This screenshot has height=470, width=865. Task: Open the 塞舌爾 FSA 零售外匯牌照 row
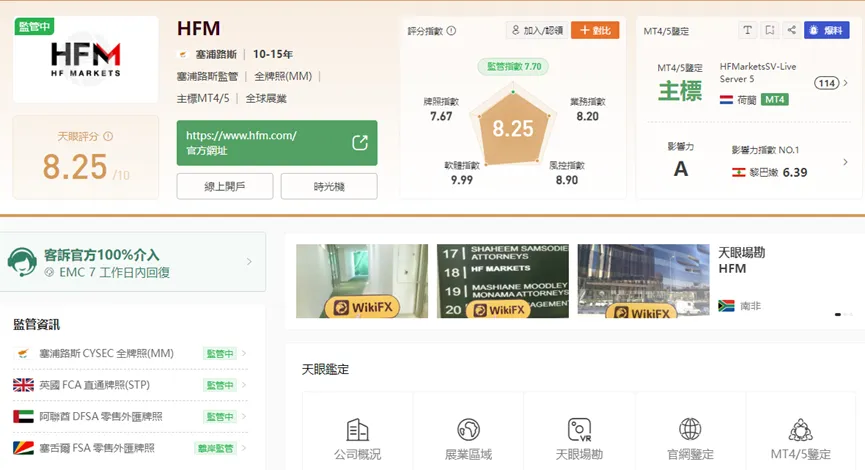tap(130, 448)
